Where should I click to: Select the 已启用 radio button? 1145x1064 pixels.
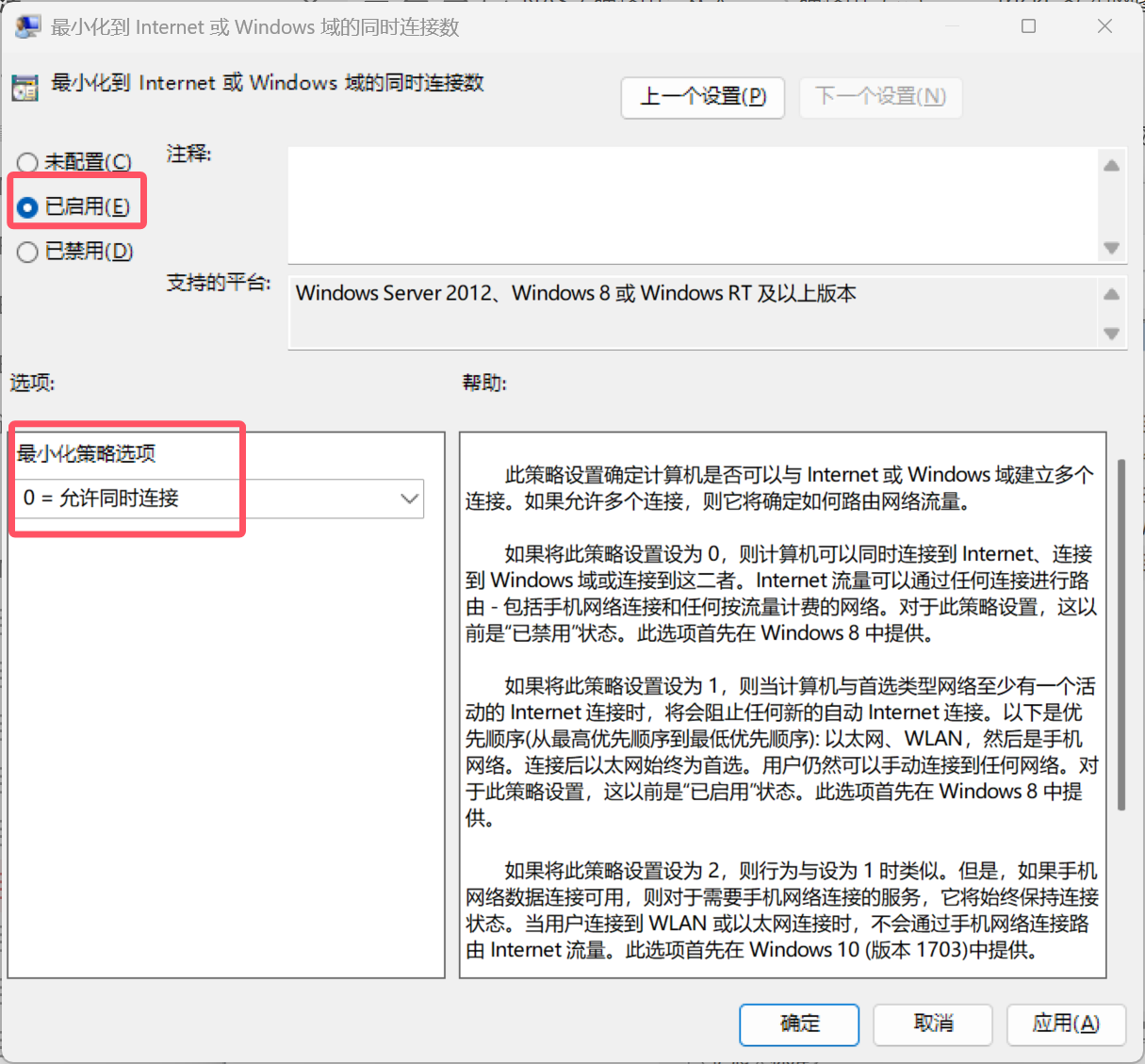click(27, 207)
